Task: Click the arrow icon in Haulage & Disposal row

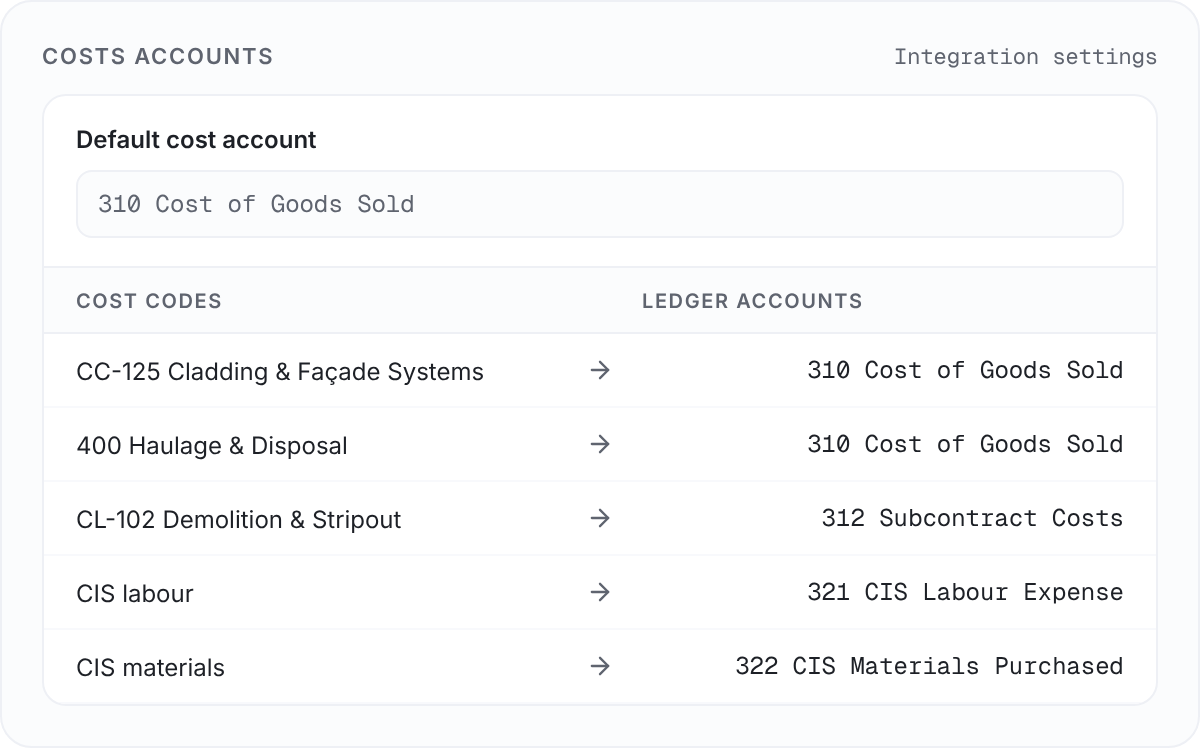Action: [x=600, y=444]
